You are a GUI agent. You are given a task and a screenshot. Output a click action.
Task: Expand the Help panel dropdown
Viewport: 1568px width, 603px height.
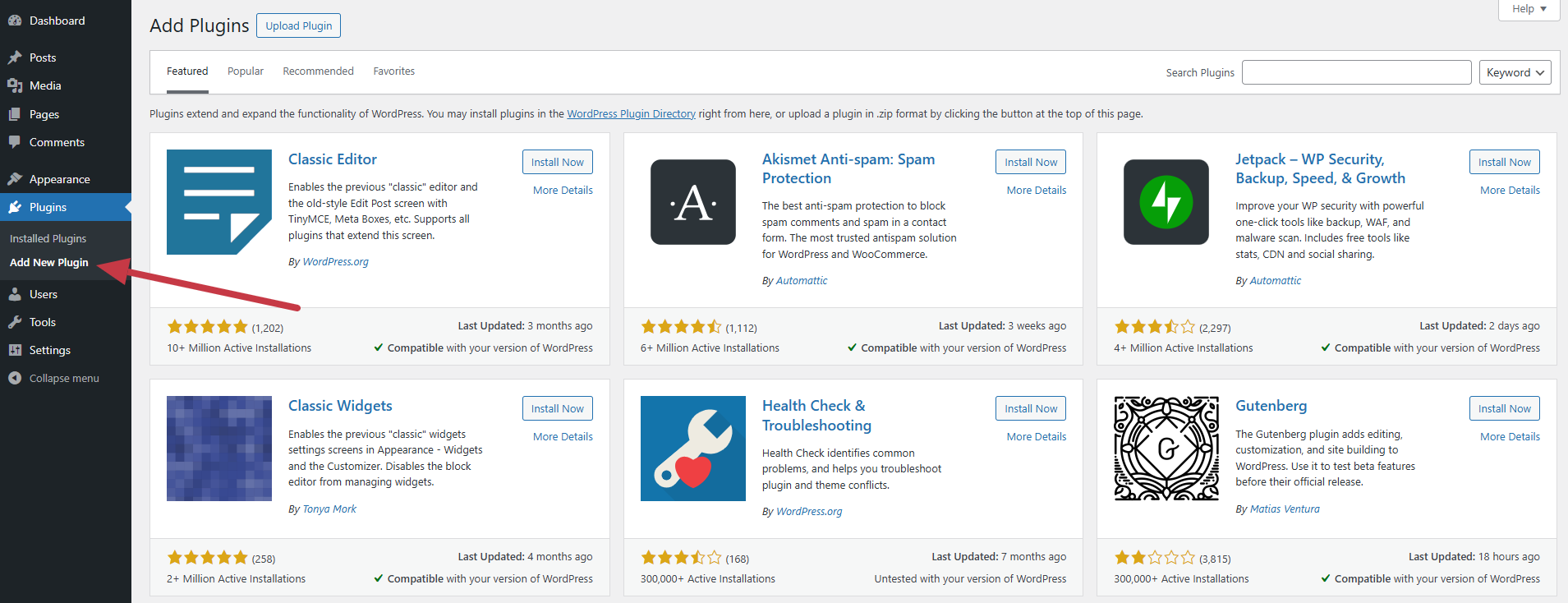1529,9
